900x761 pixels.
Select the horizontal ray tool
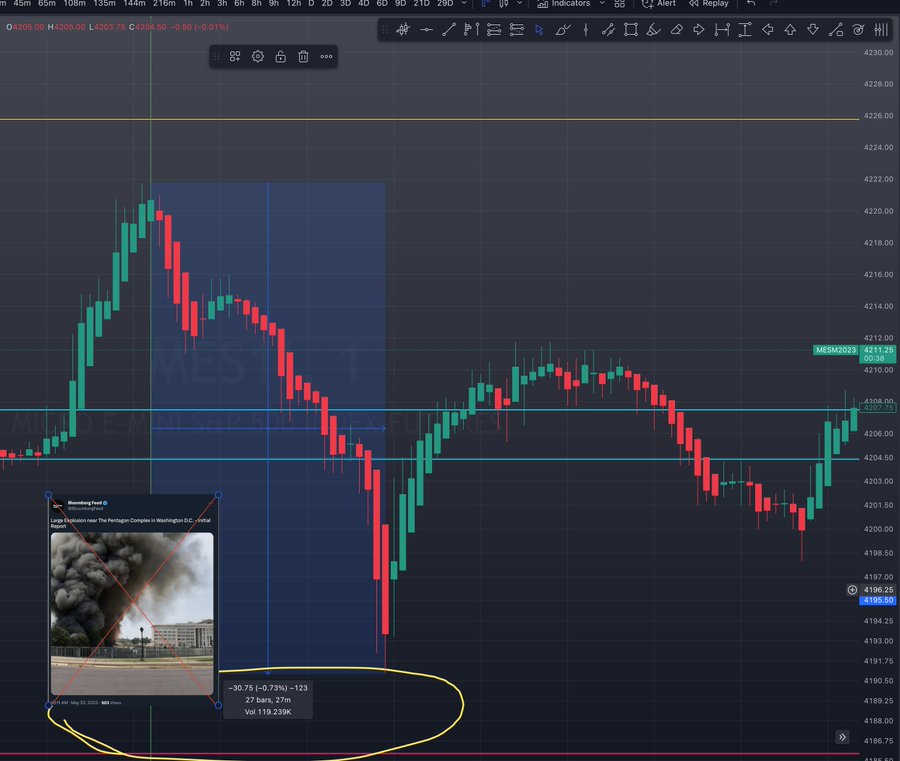click(x=426, y=30)
